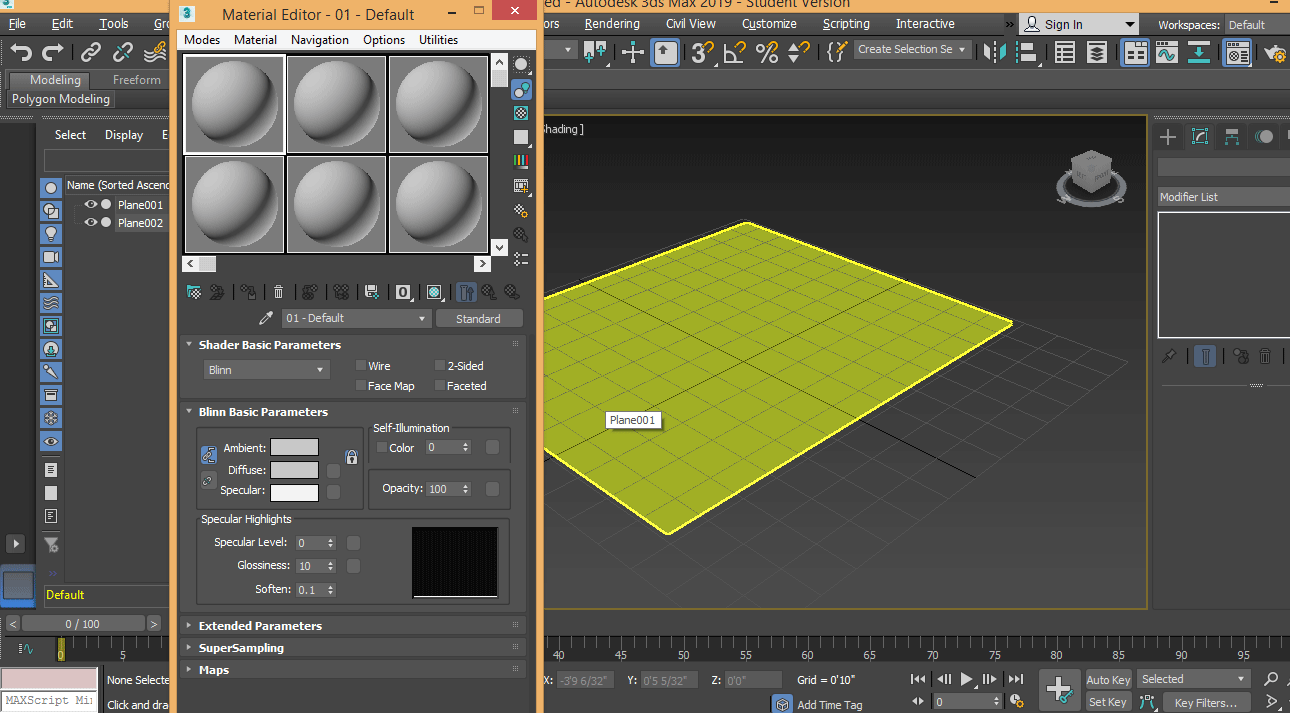This screenshot has height=713, width=1290.
Task: Click the Undo arrow icon
Action: pyautogui.click(x=21, y=52)
